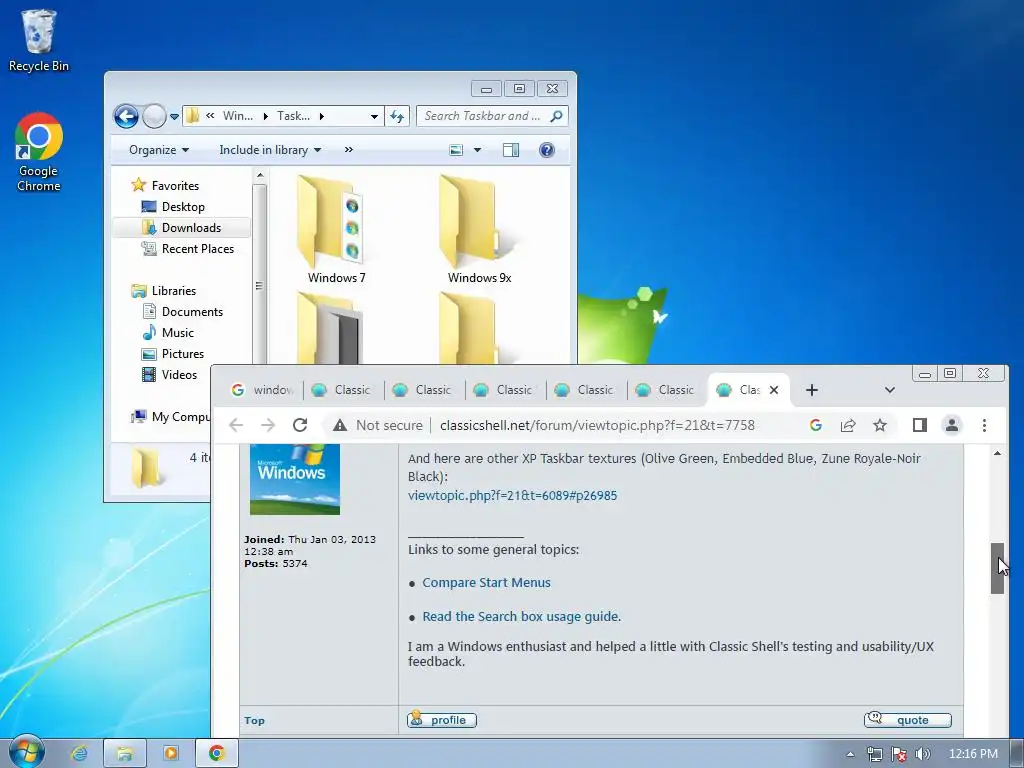This screenshot has width=1024, height=768.
Task: Open the Chrome profile avatar
Action: pos(952,425)
